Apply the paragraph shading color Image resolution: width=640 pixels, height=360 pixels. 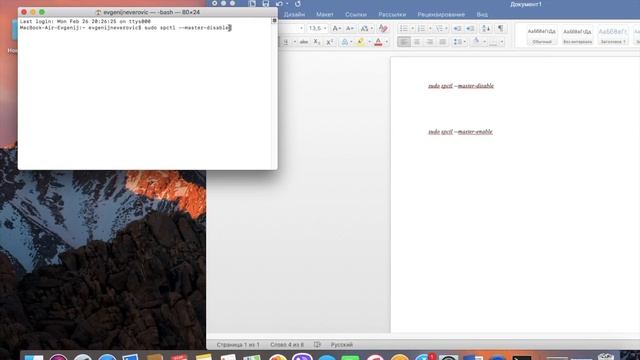476,42
